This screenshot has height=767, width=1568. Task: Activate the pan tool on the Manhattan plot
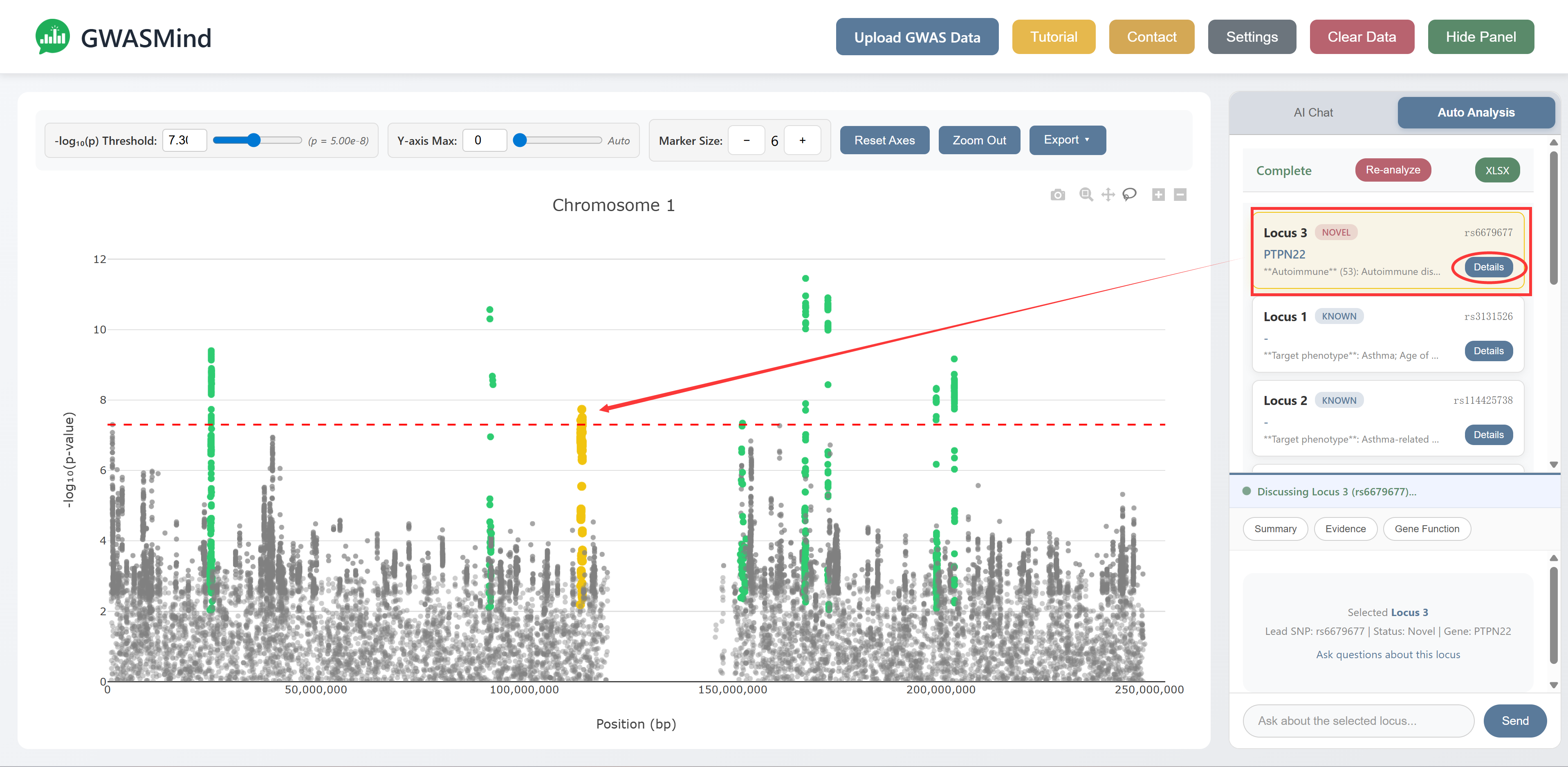[1108, 194]
